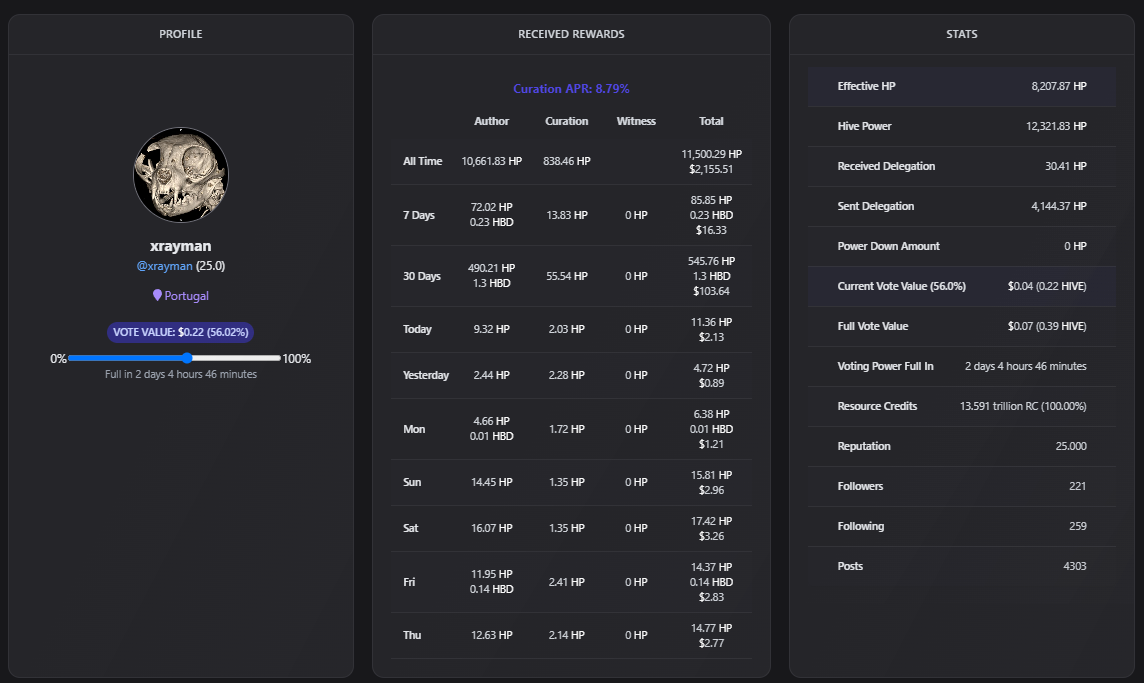Click the All Time rewards row
The width and height of the screenshot is (1144, 683).
(571, 161)
